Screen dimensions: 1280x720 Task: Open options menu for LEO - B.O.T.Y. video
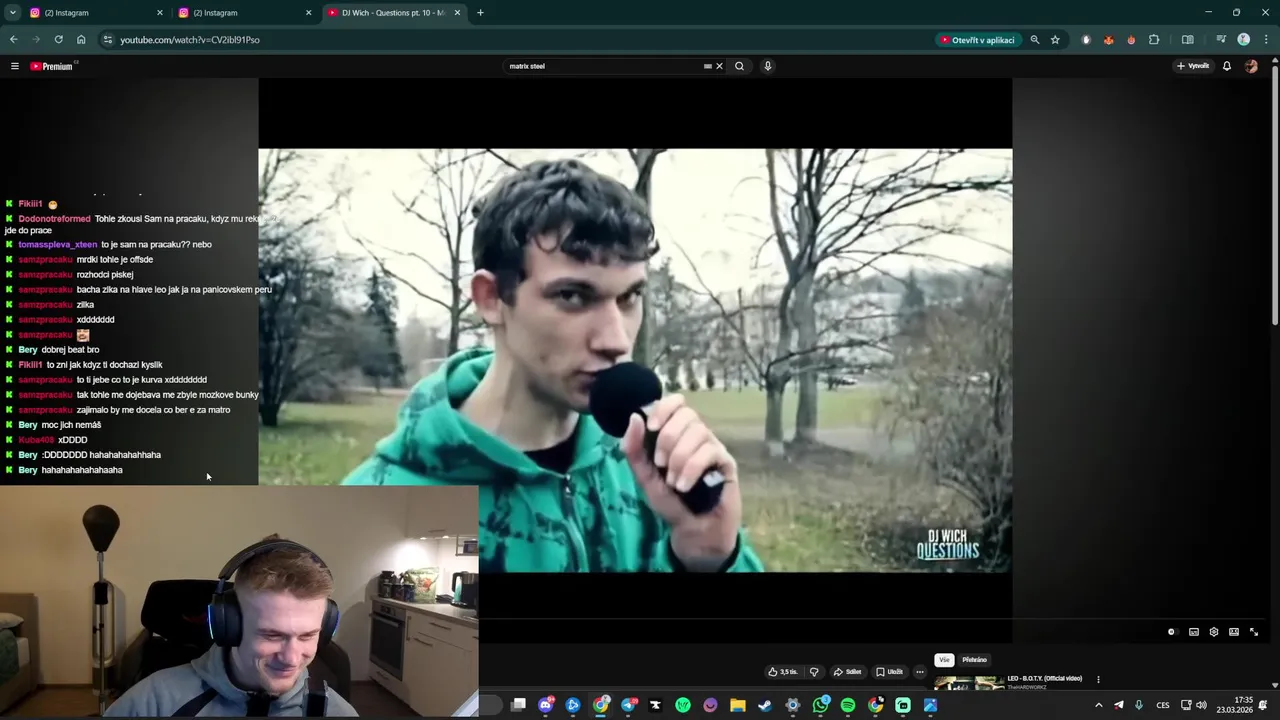[x=1098, y=679]
